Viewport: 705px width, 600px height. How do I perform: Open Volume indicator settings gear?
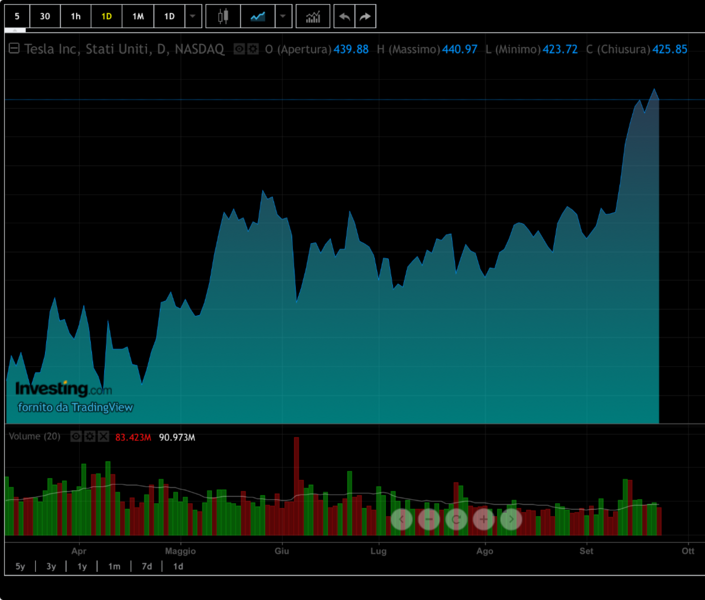[x=89, y=437]
